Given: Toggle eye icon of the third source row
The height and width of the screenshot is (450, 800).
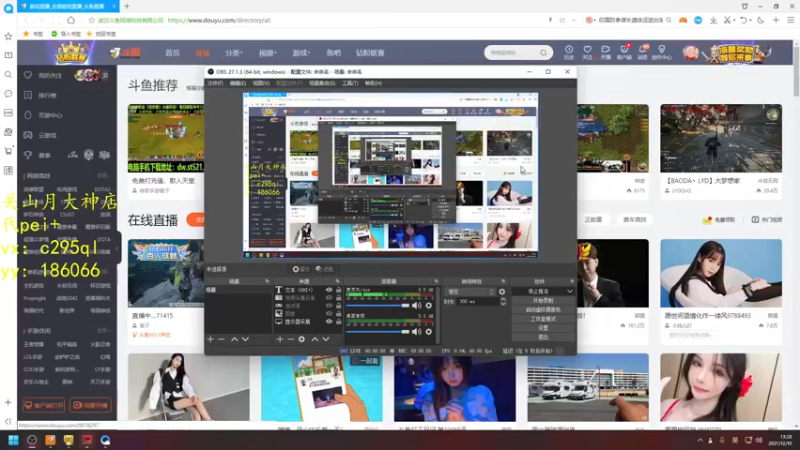Looking at the screenshot, I should tap(329, 306).
